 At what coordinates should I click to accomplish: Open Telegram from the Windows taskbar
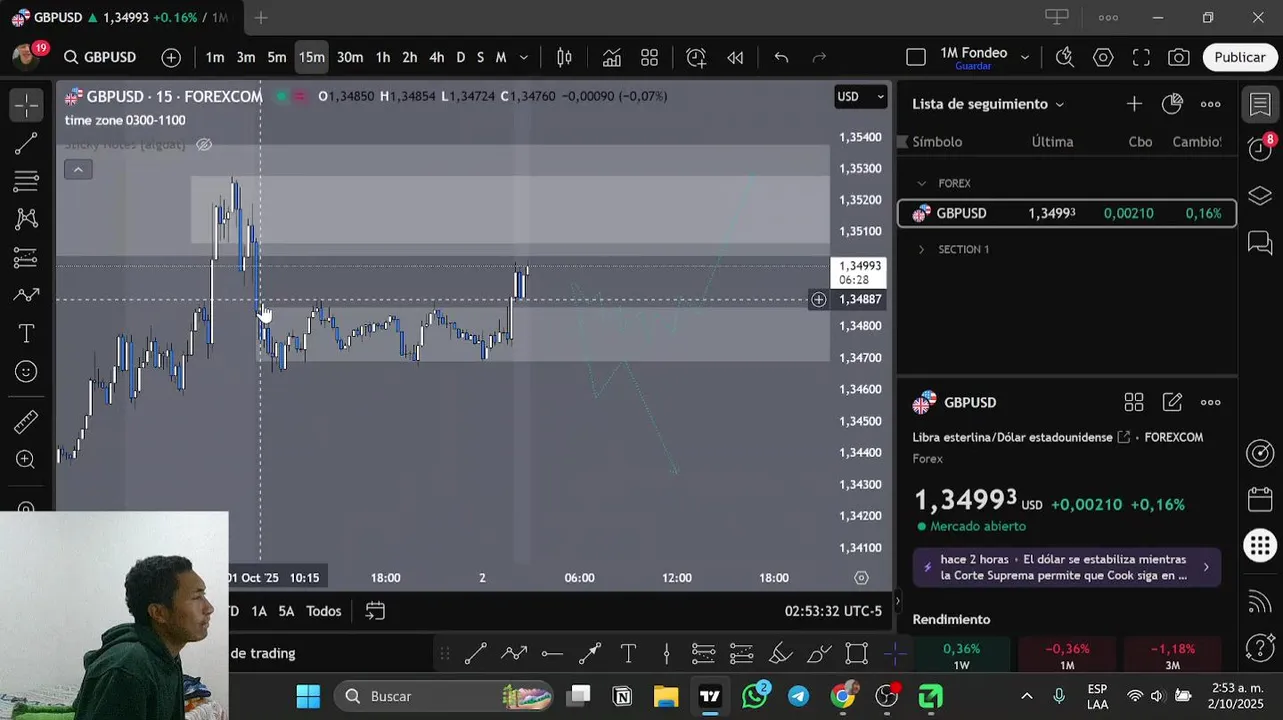(798, 695)
